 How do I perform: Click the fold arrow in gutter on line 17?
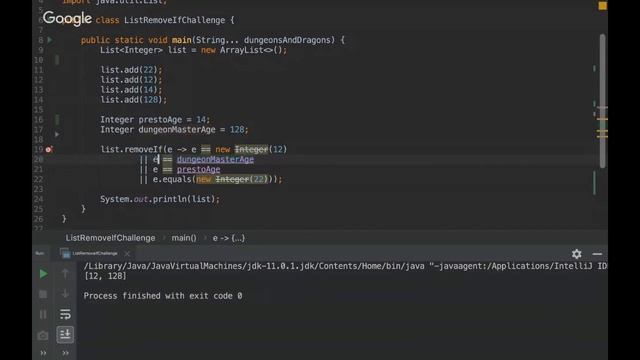(x=57, y=134)
